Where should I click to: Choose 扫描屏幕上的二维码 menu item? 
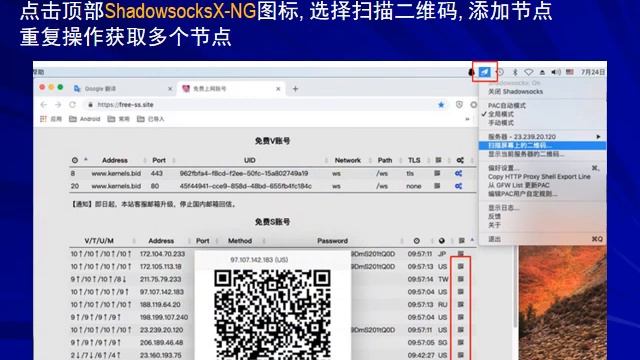pyautogui.click(x=542, y=145)
